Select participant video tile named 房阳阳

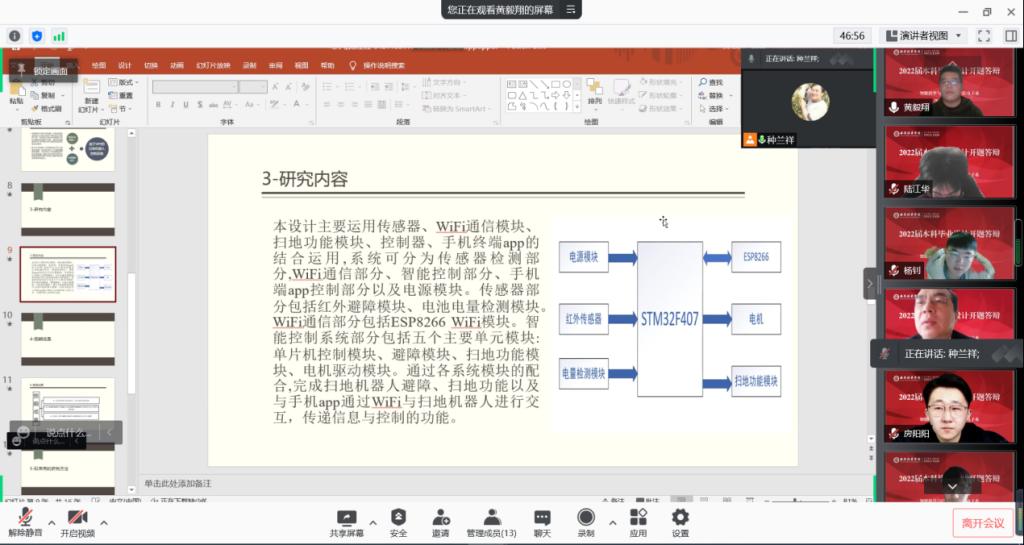(948, 408)
